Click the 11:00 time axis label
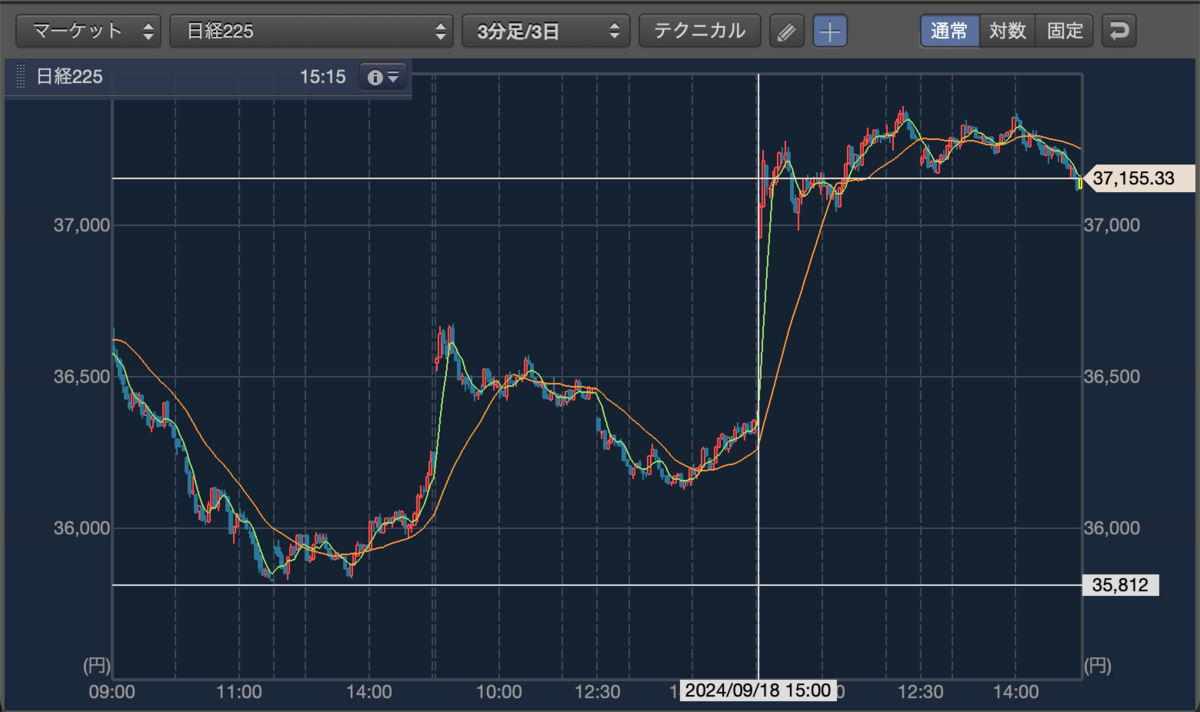1200x712 pixels. [x=240, y=690]
